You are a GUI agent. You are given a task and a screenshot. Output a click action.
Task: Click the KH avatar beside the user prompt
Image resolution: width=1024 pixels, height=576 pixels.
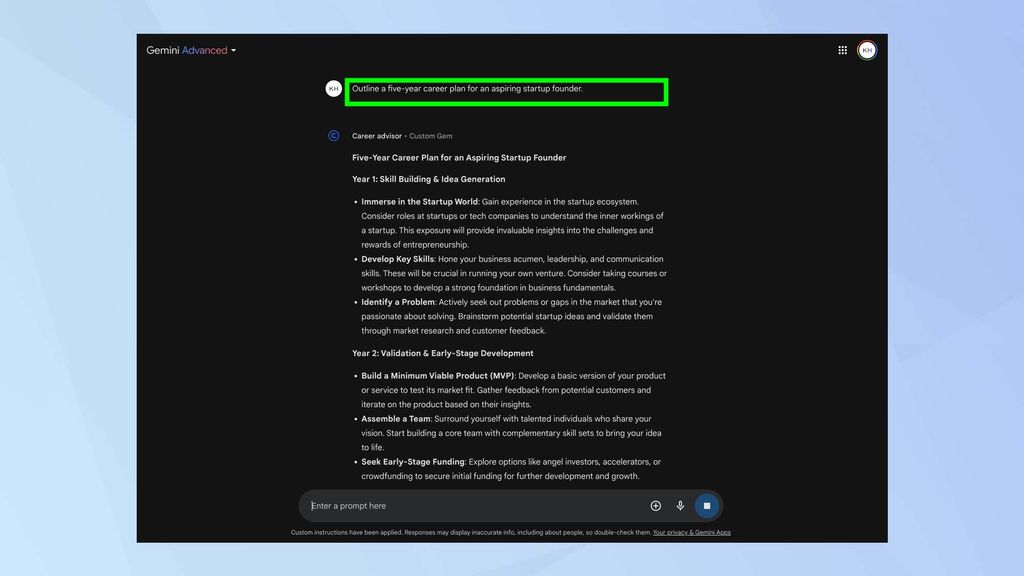[333, 88]
